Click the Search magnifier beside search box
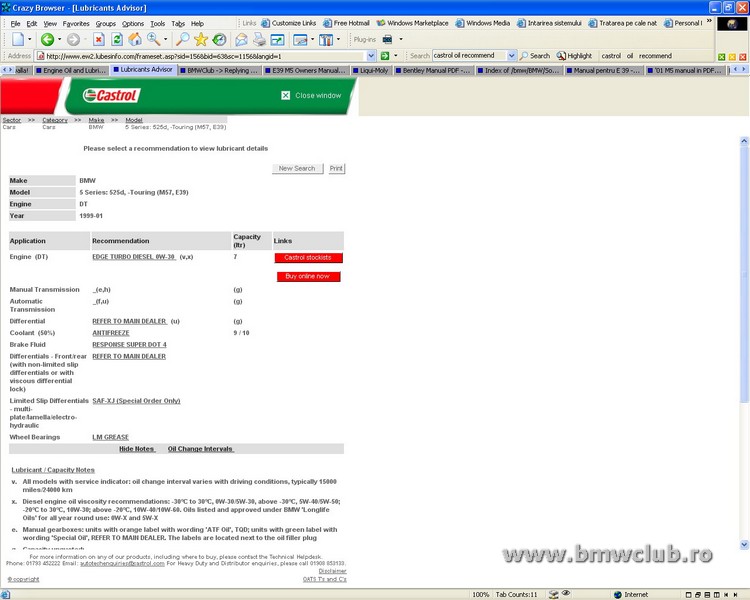Image resolution: width=750 pixels, height=600 pixels. pyautogui.click(x=524, y=56)
